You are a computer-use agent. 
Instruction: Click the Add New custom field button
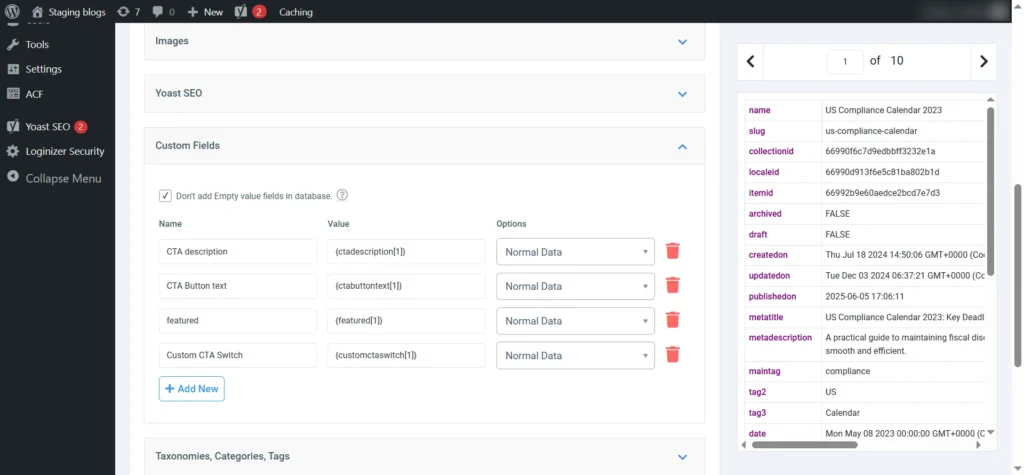click(191, 389)
